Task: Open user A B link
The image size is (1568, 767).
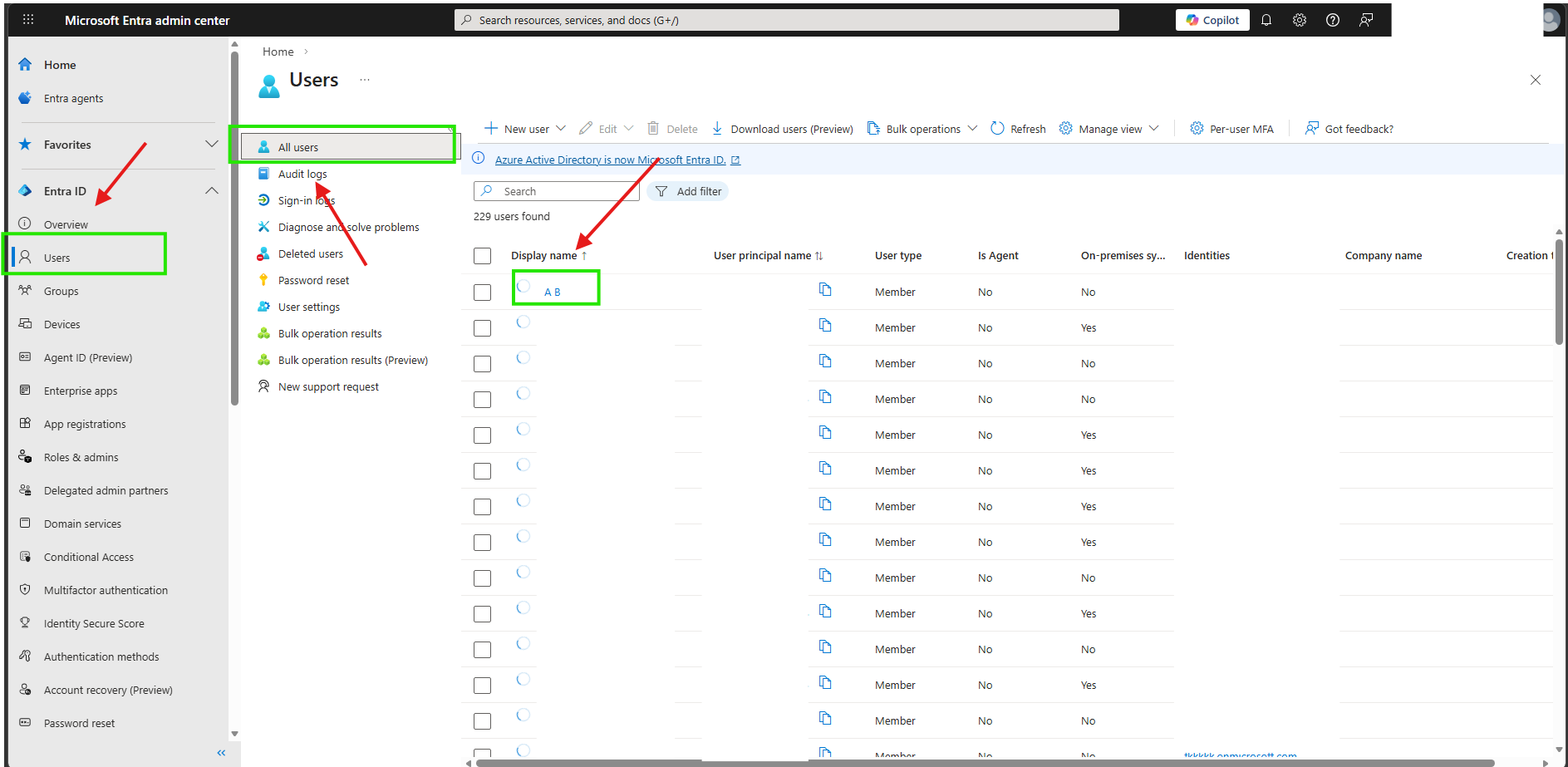Action: point(553,293)
